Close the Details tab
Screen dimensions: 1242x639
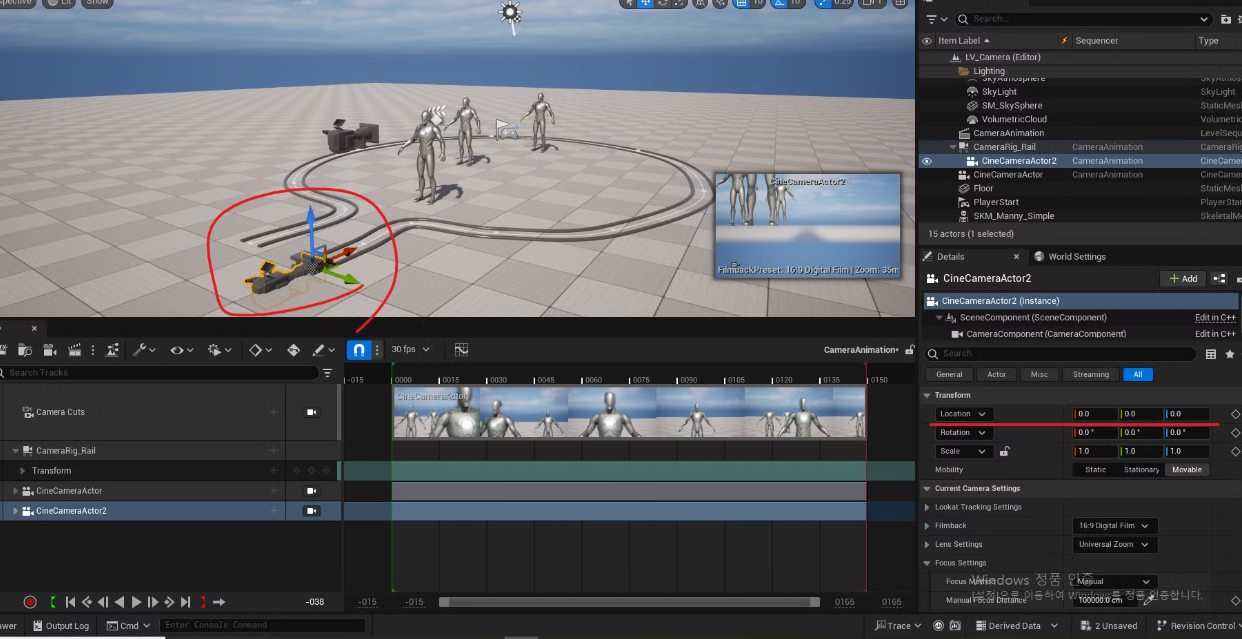pos(1016,257)
